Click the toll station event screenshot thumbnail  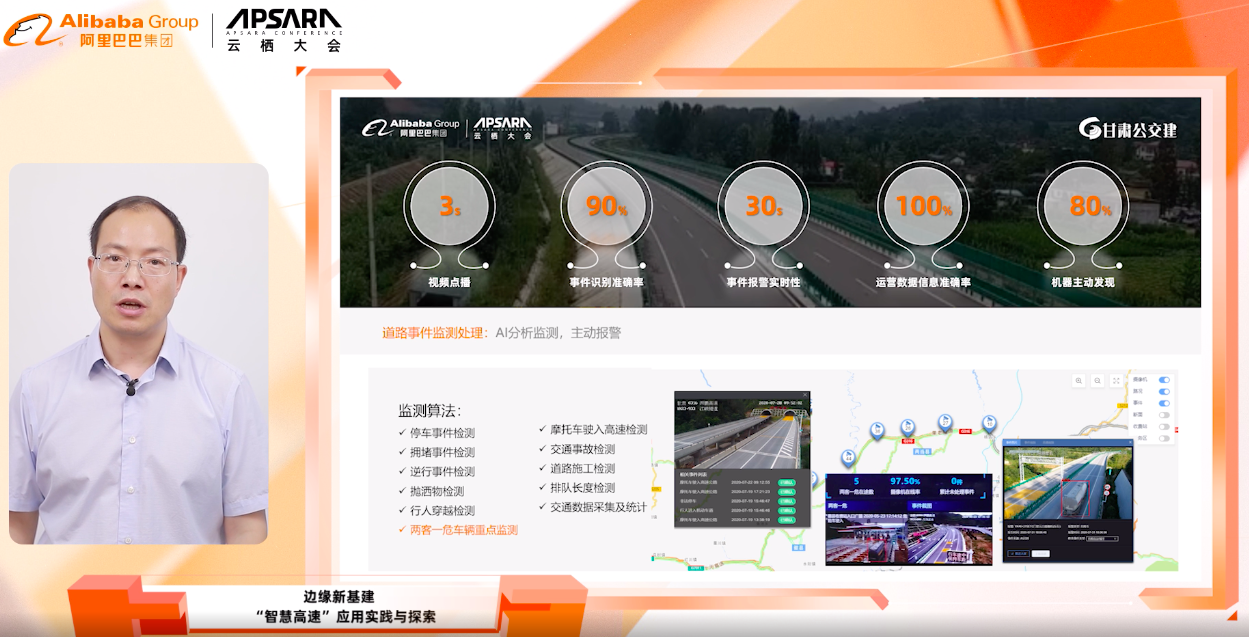866,539
